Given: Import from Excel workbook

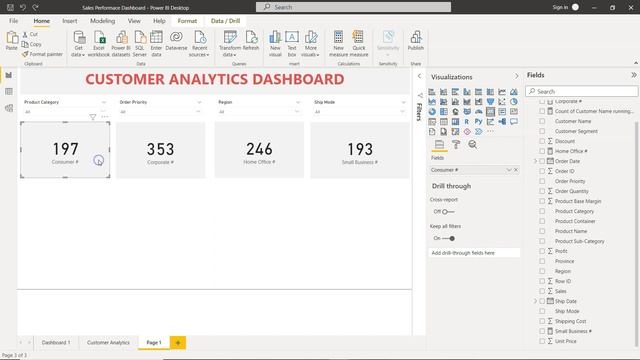Looking at the screenshot, I should coord(99,38).
